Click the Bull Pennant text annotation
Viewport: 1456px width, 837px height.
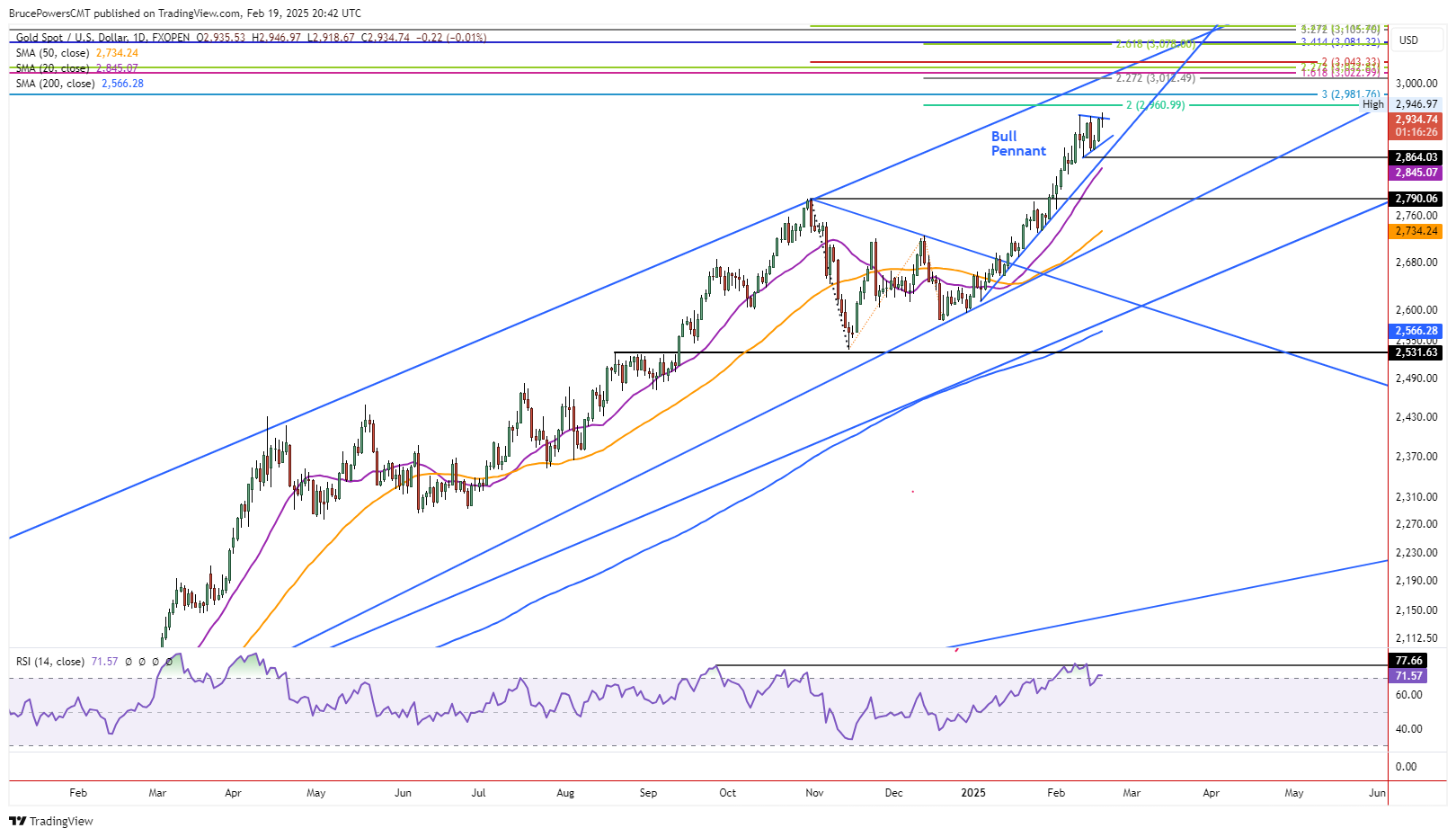(x=1018, y=144)
